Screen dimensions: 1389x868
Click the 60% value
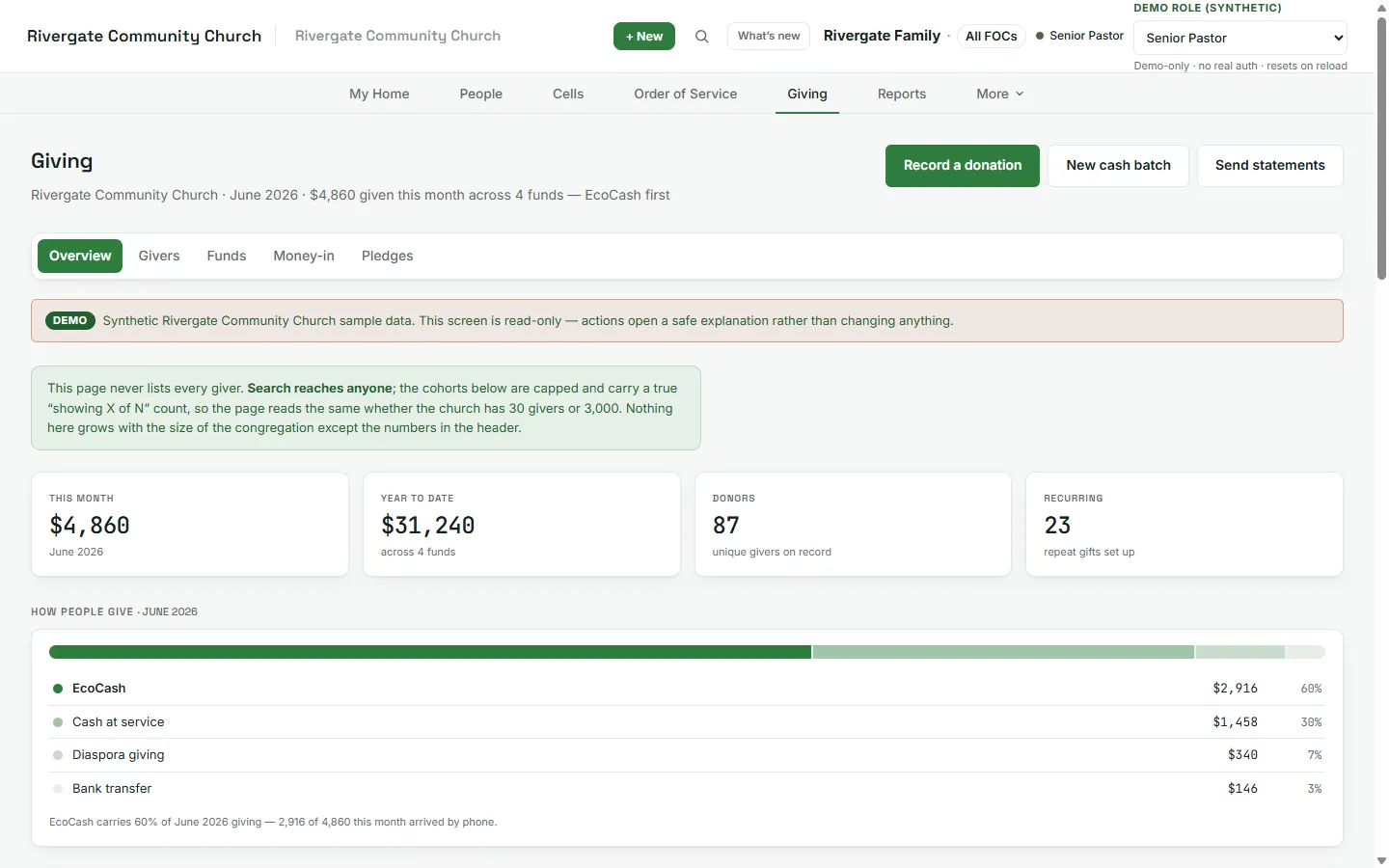(x=1311, y=689)
